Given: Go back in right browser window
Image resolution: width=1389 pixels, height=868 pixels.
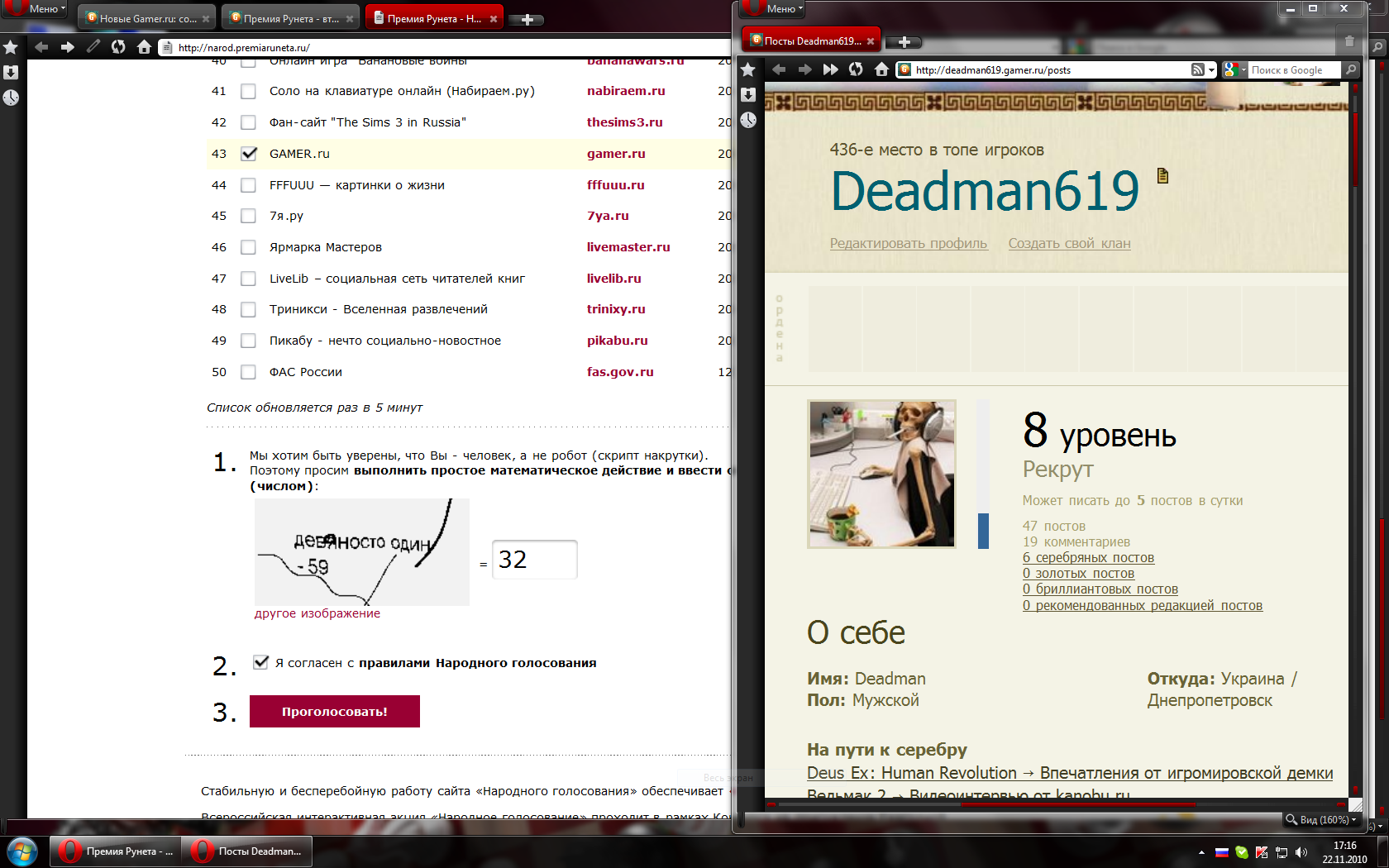Looking at the screenshot, I should coord(779,69).
